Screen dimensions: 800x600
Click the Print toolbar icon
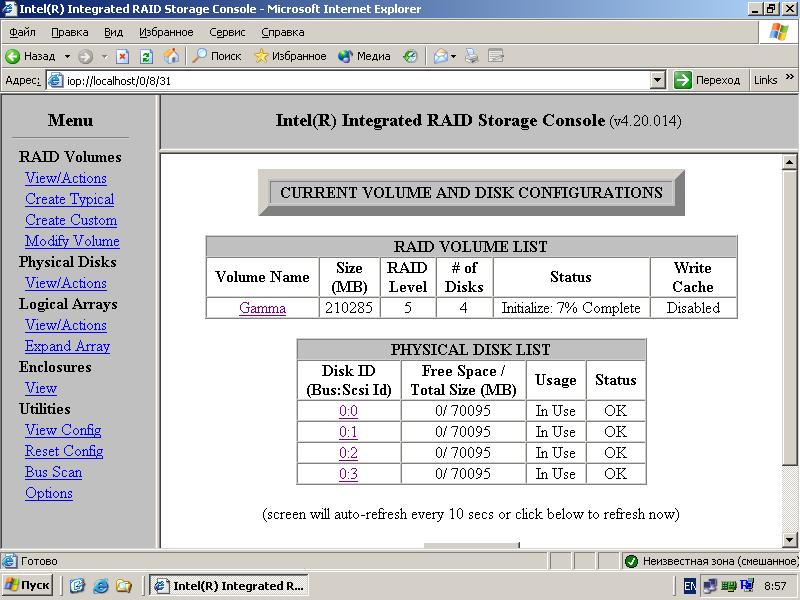click(472, 56)
